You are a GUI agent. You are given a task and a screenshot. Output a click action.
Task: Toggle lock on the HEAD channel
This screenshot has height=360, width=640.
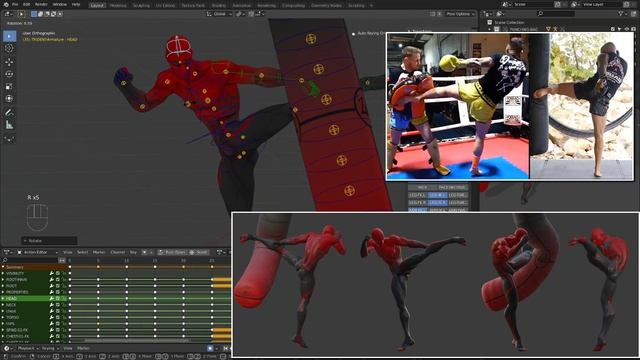[64, 298]
